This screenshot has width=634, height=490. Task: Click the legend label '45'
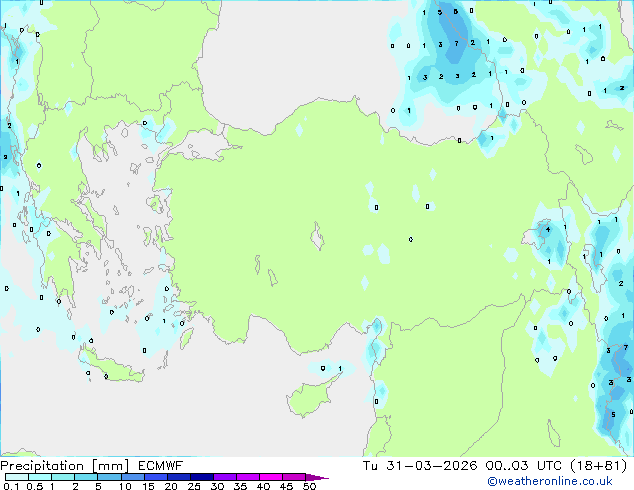click(286, 486)
